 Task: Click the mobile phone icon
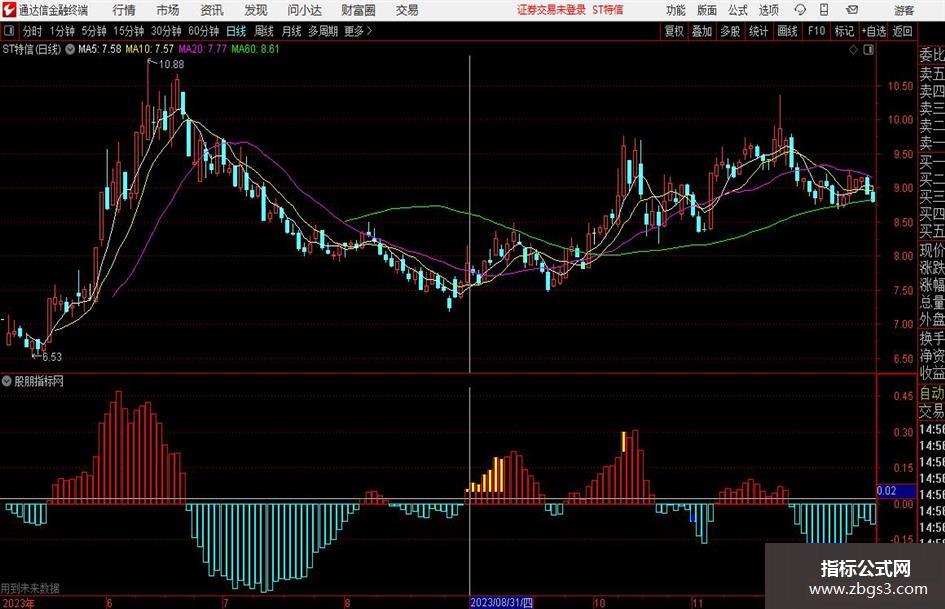coord(824,10)
